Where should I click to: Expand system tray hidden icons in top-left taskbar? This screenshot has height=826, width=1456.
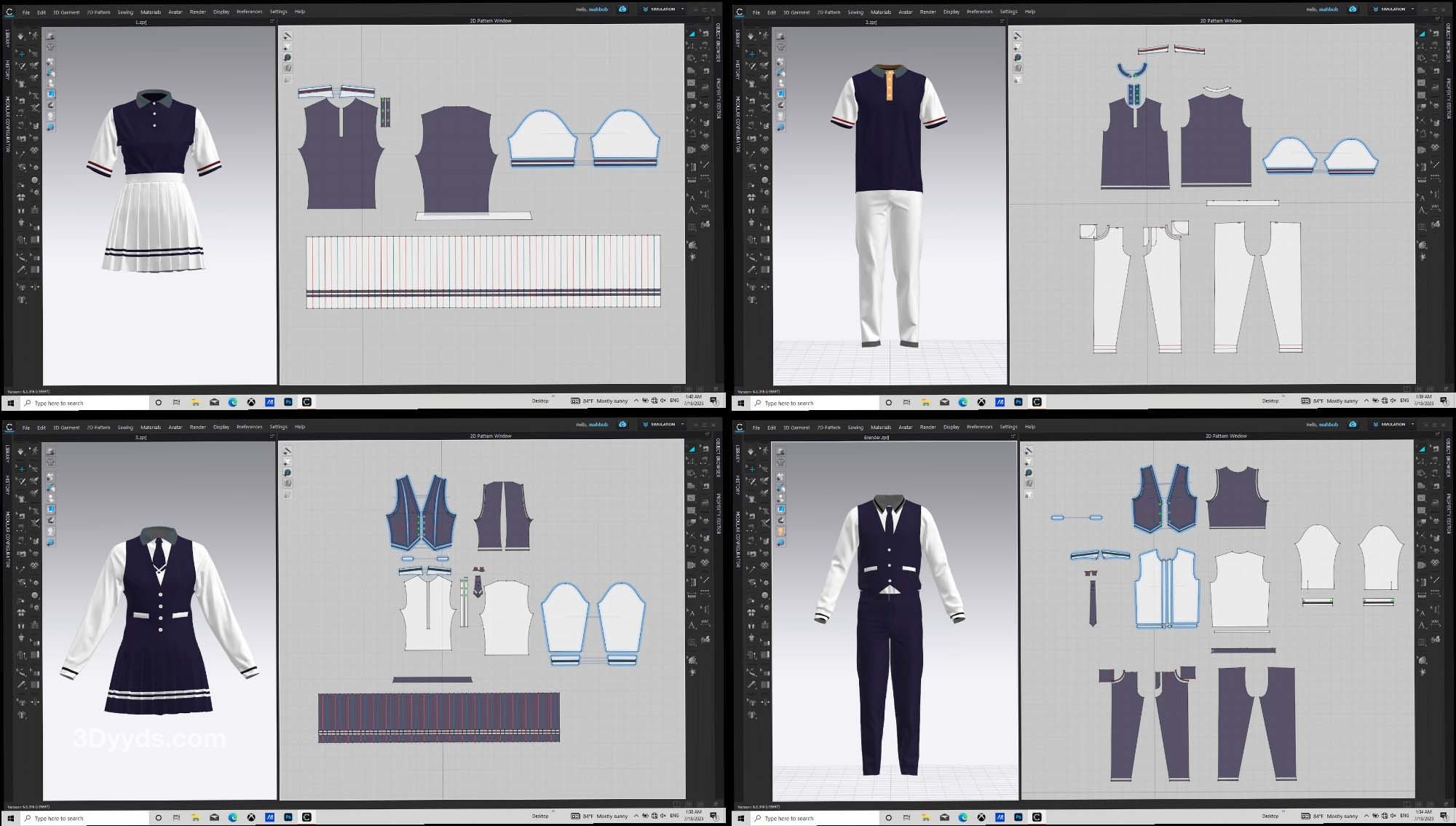click(x=636, y=401)
